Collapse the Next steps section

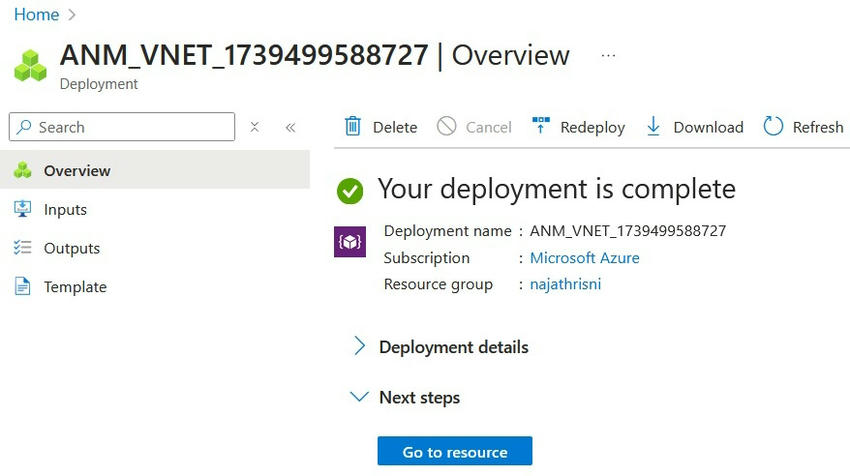tap(360, 397)
